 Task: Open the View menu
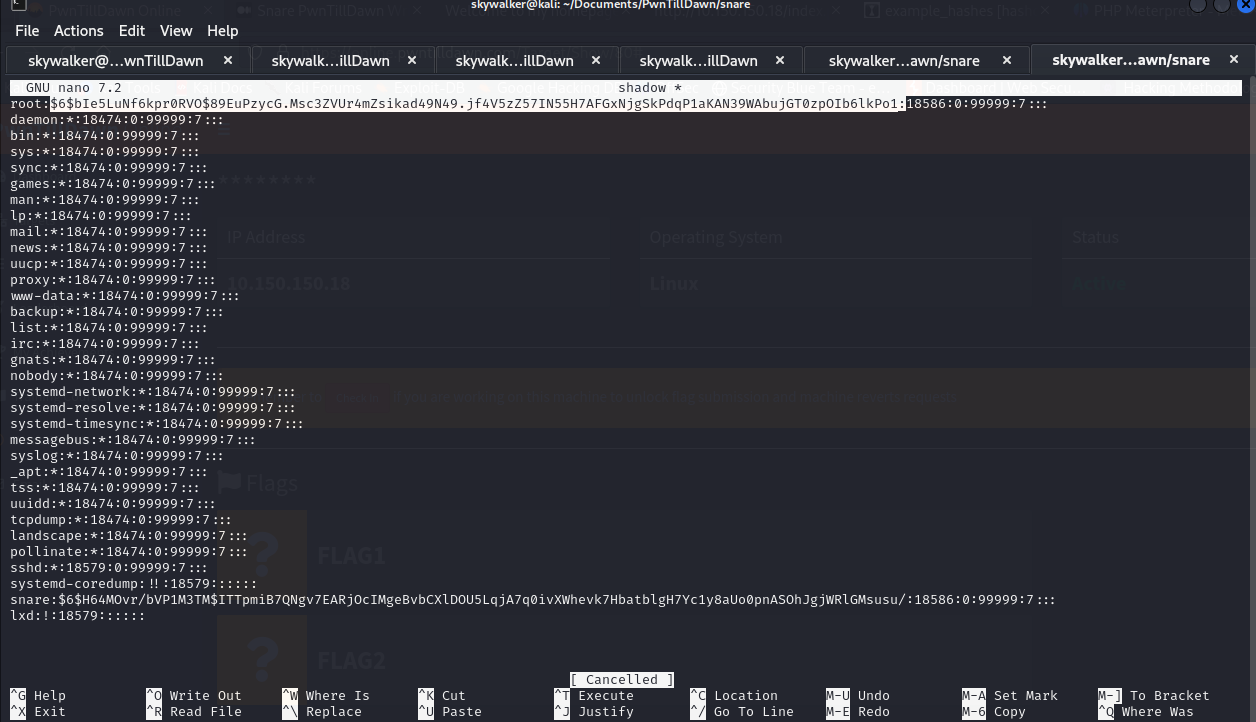point(176,31)
